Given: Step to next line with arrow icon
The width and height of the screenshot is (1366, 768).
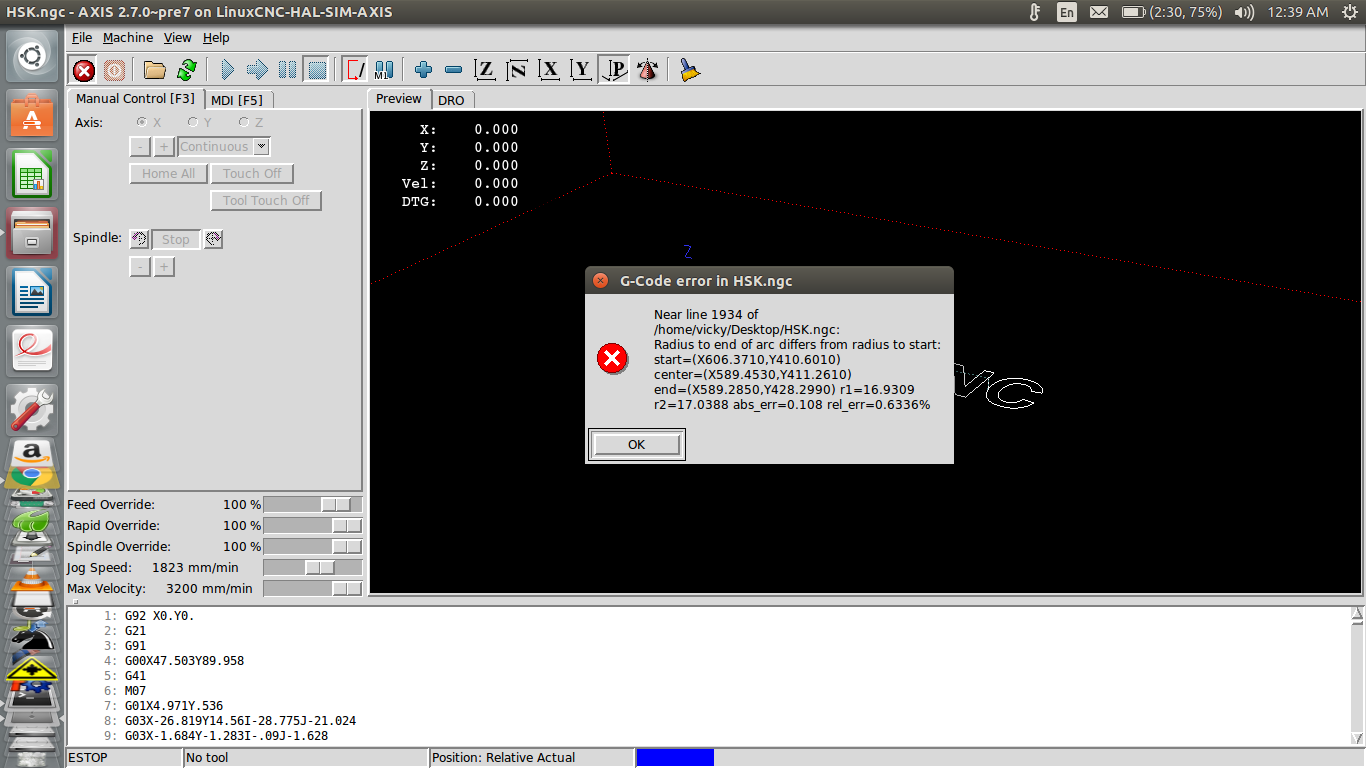Looking at the screenshot, I should pos(257,70).
